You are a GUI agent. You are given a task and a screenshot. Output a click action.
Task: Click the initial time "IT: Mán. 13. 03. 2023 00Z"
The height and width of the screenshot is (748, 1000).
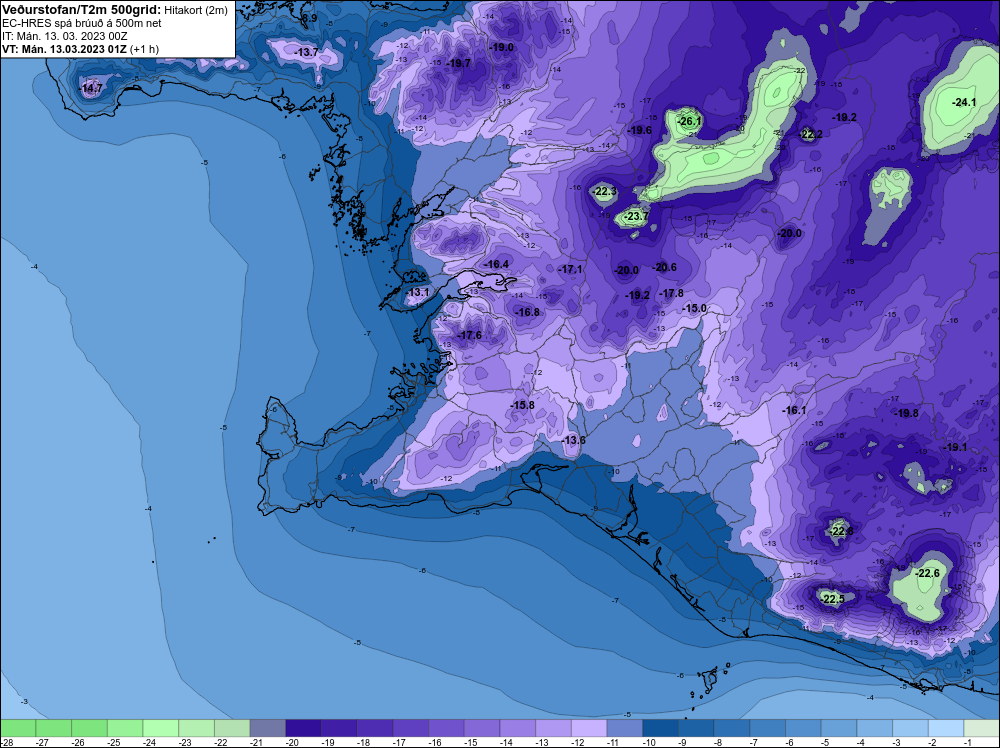pyautogui.click(x=64, y=36)
